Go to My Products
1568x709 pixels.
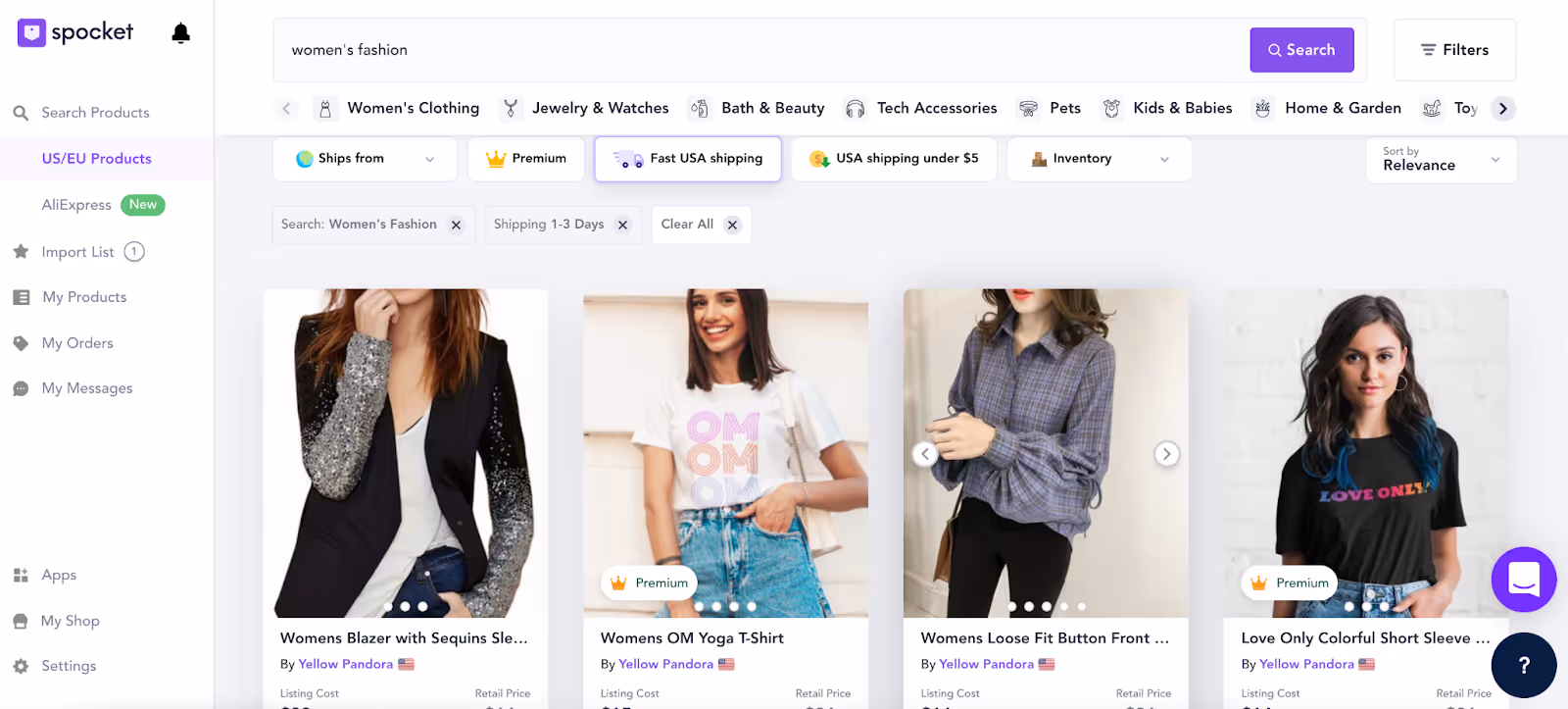tap(84, 297)
